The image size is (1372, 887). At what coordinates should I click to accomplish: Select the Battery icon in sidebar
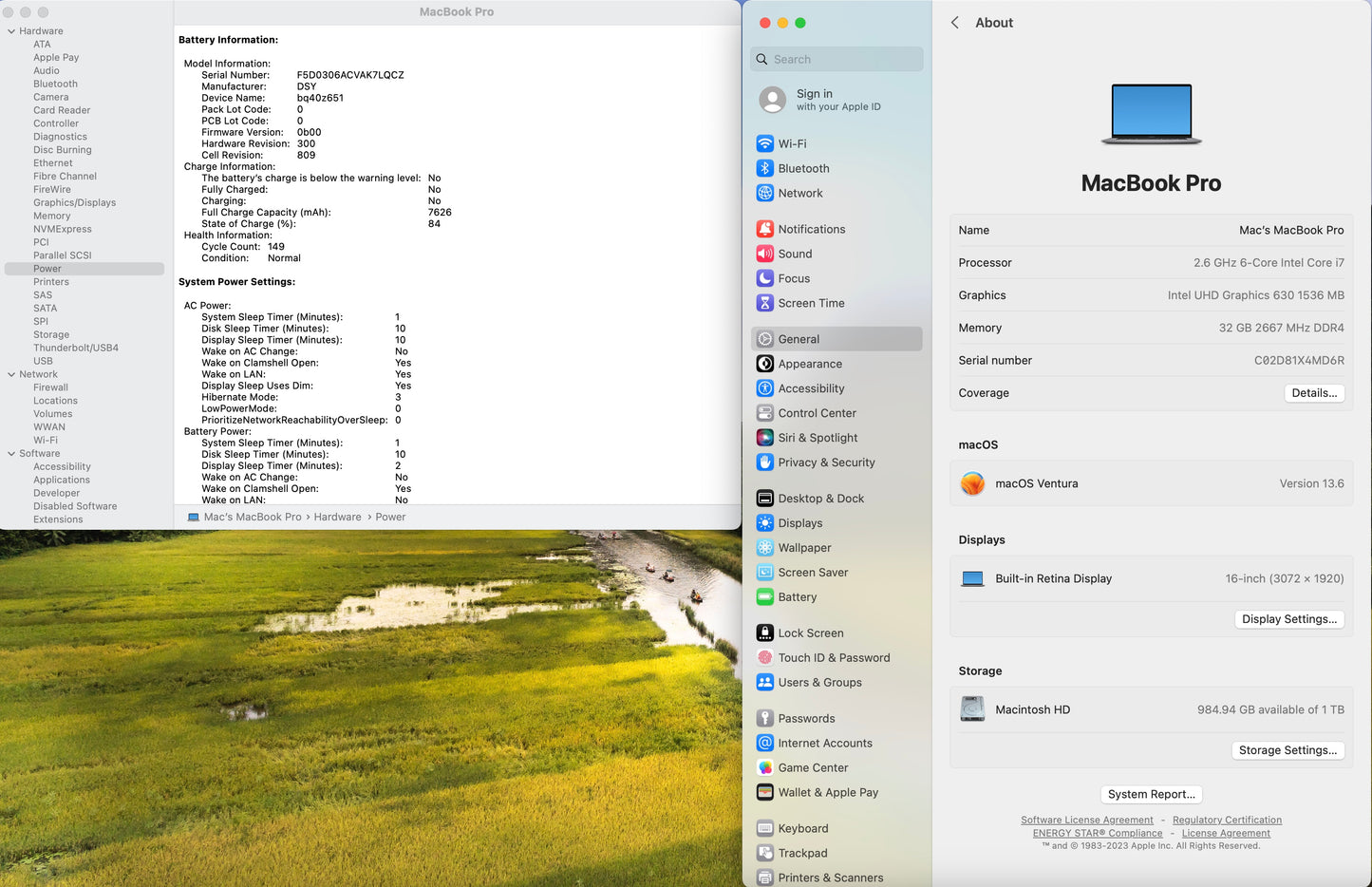pyautogui.click(x=765, y=597)
